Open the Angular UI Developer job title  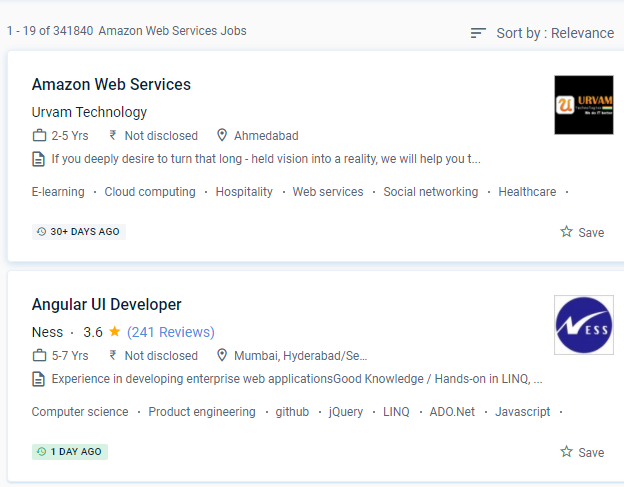pos(106,304)
